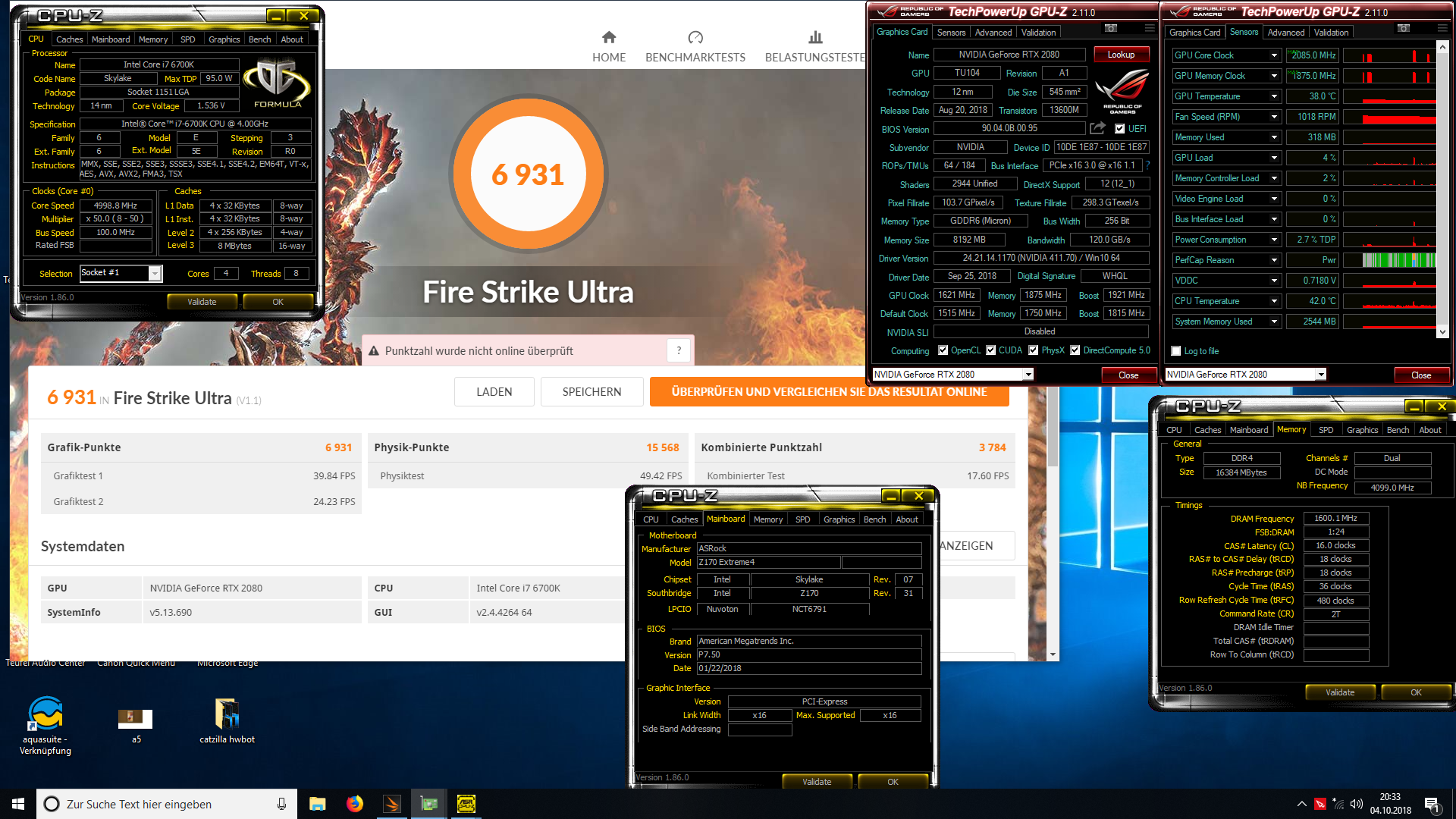Open catzilla hwbot desktop icon
Viewport: 1456px width, 819px height.
click(x=227, y=720)
